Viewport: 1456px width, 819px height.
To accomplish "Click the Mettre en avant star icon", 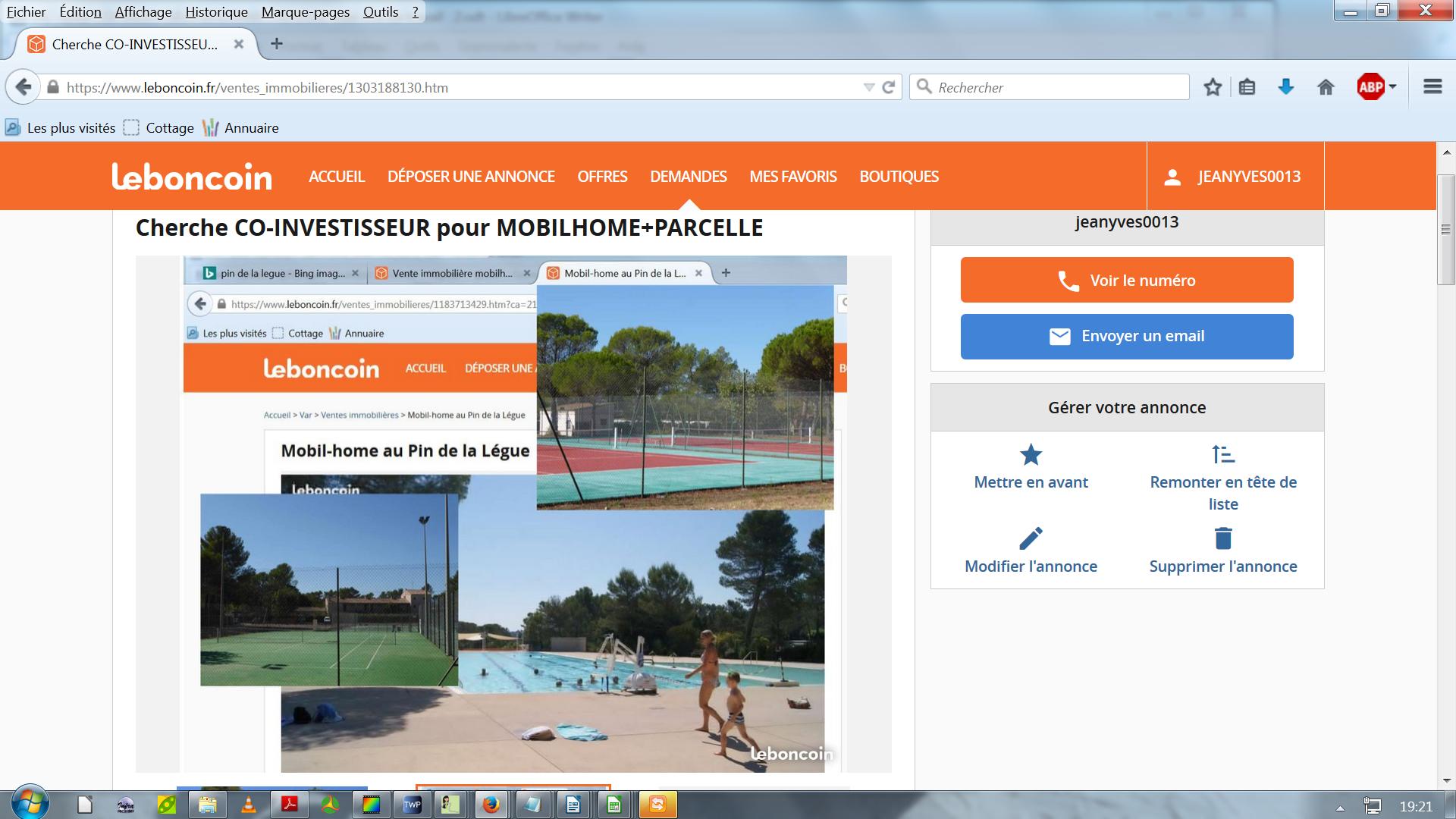I will coord(1031,455).
